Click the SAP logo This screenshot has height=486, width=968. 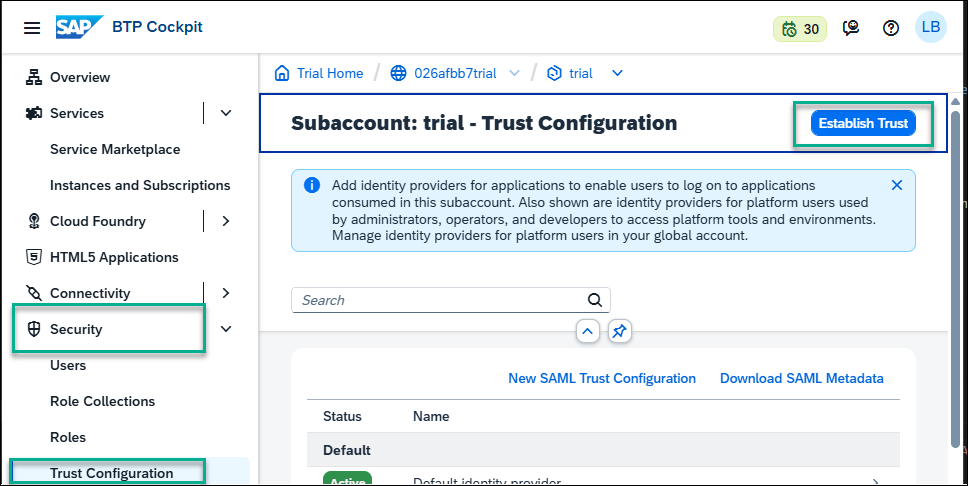click(x=78, y=27)
